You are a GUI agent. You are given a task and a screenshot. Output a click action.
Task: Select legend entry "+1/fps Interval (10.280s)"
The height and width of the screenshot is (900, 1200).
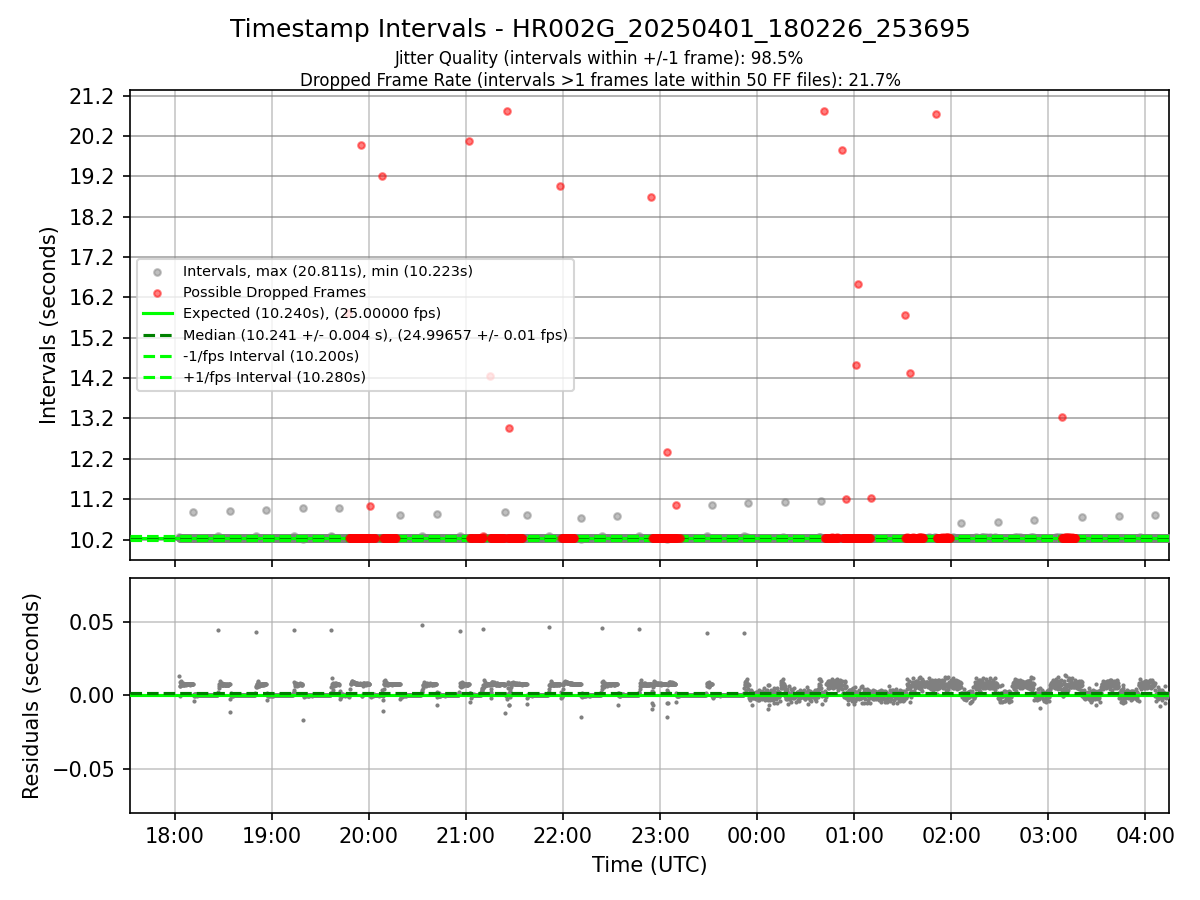pos(274,377)
